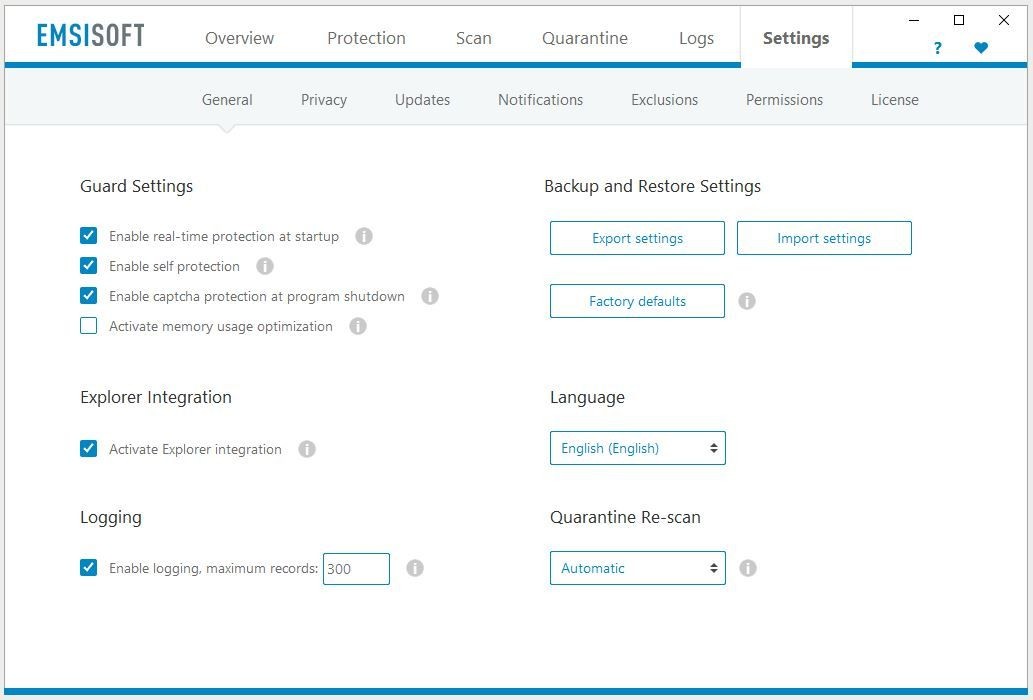Click info icon next to Quarantine Re-scan dropdown

tap(747, 568)
